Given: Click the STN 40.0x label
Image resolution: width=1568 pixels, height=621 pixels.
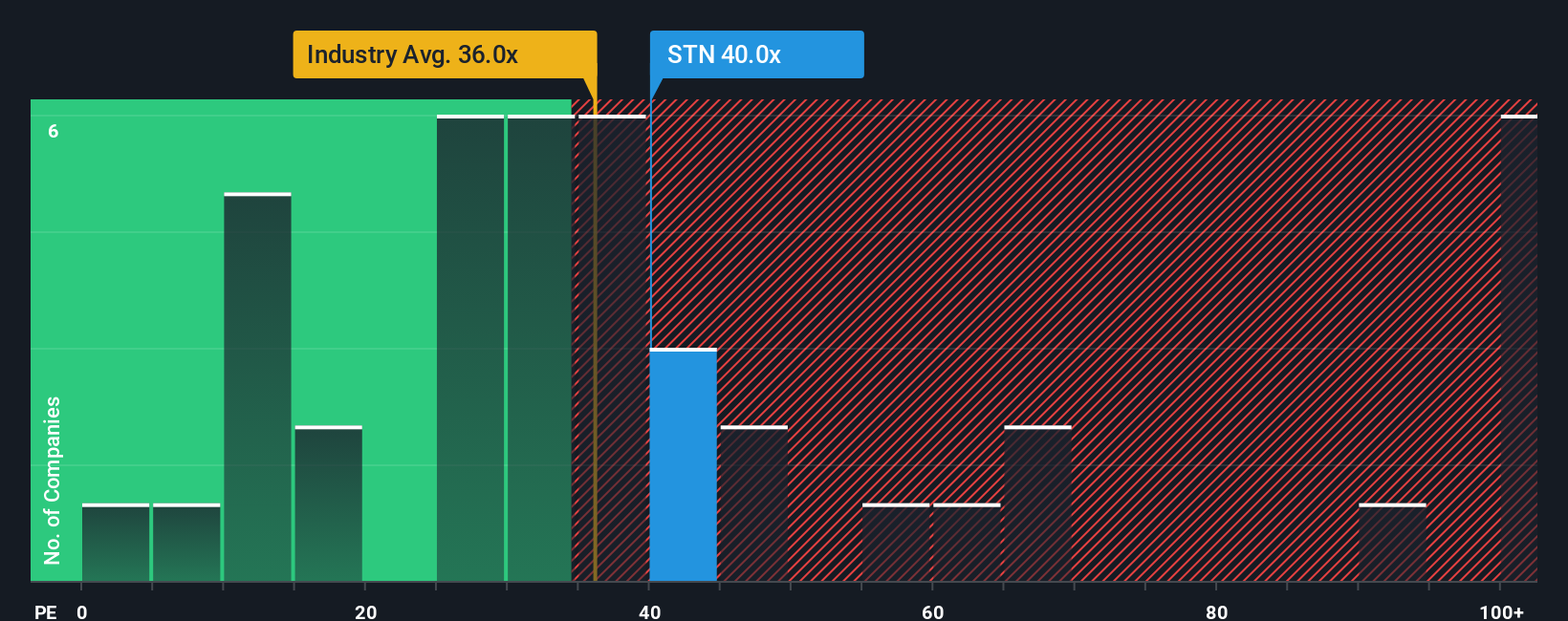Looking at the screenshot, I should pyautogui.click(x=756, y=54).
